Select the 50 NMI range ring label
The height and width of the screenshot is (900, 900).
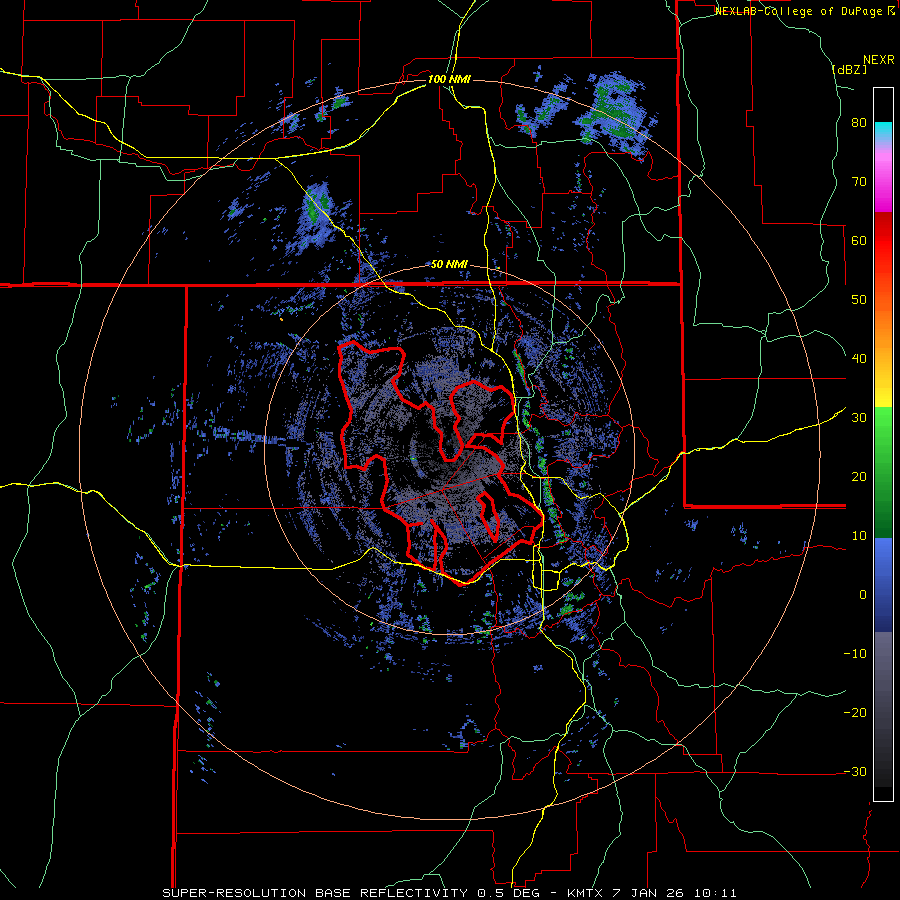(449, 265)
